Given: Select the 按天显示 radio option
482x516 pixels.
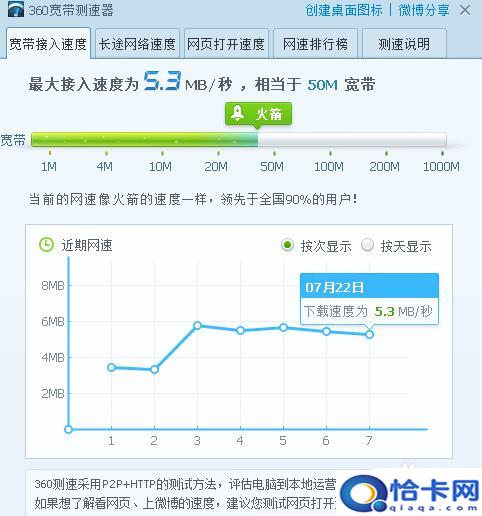Looking at the screenshot, I should click(367, 245).
